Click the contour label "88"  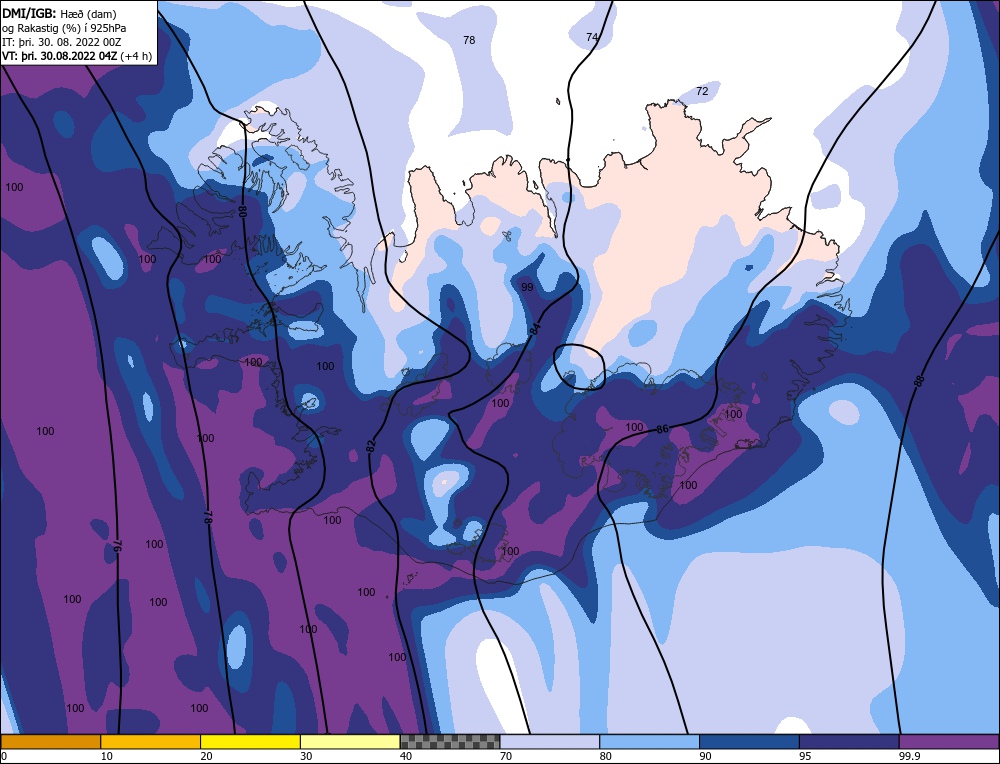click(919, 381)
